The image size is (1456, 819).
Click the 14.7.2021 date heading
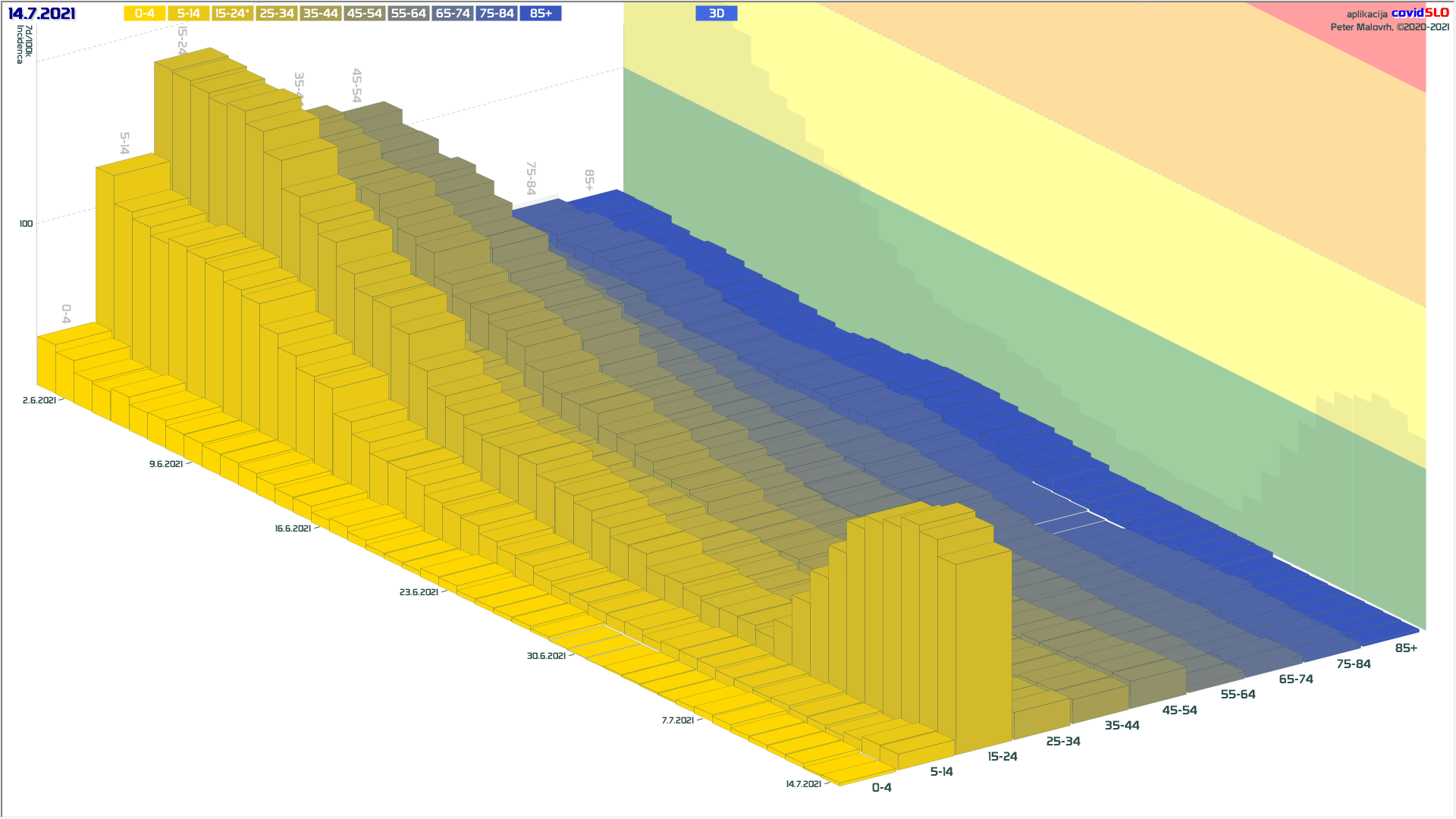(x=42, y=14)
